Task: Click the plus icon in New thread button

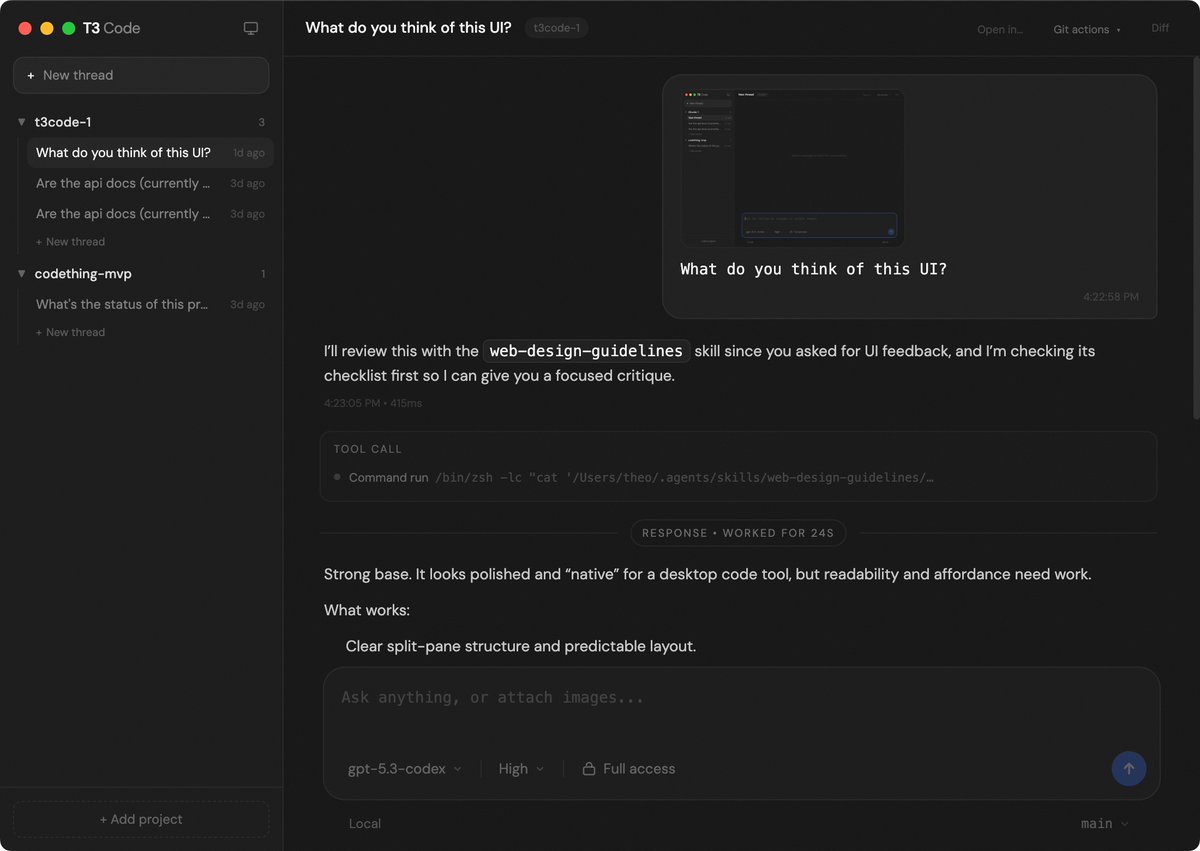Action: point(31,75)
